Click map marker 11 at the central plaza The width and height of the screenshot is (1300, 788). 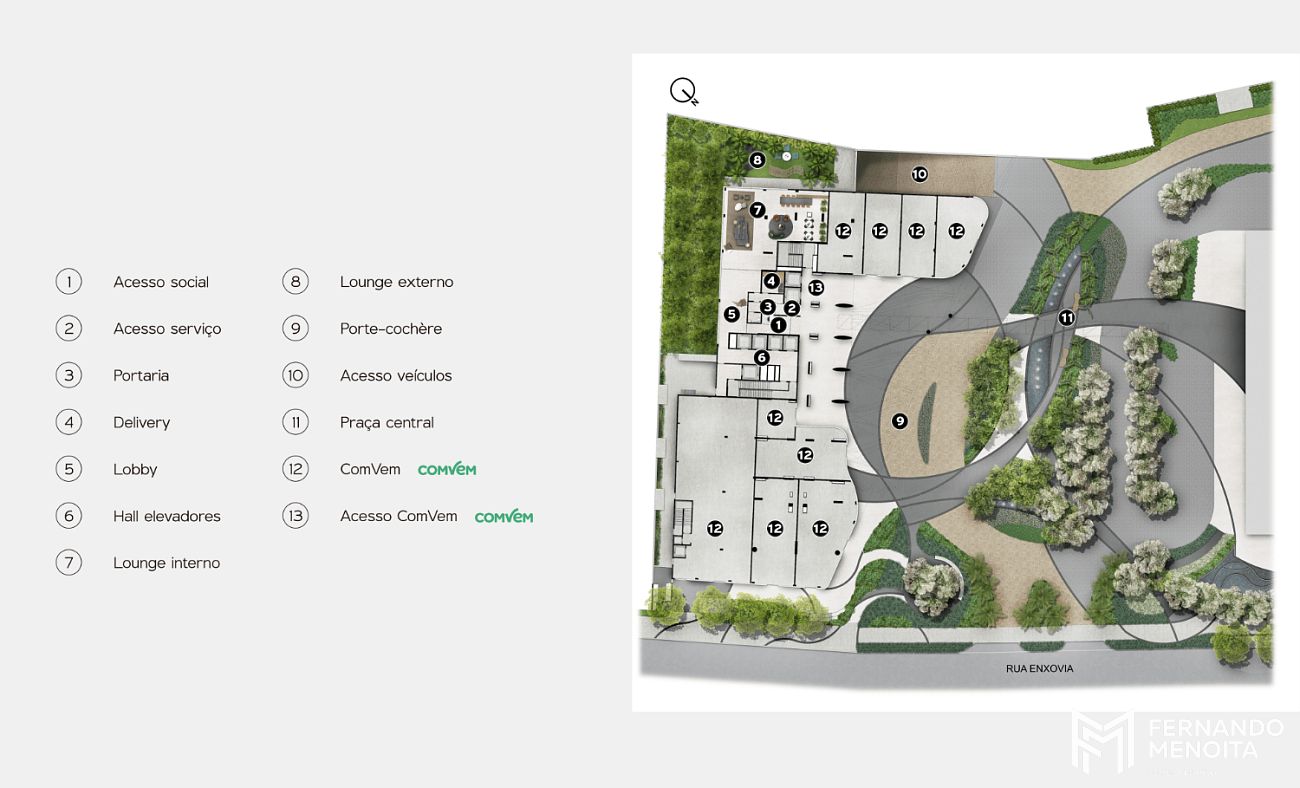pos(1067,318)
